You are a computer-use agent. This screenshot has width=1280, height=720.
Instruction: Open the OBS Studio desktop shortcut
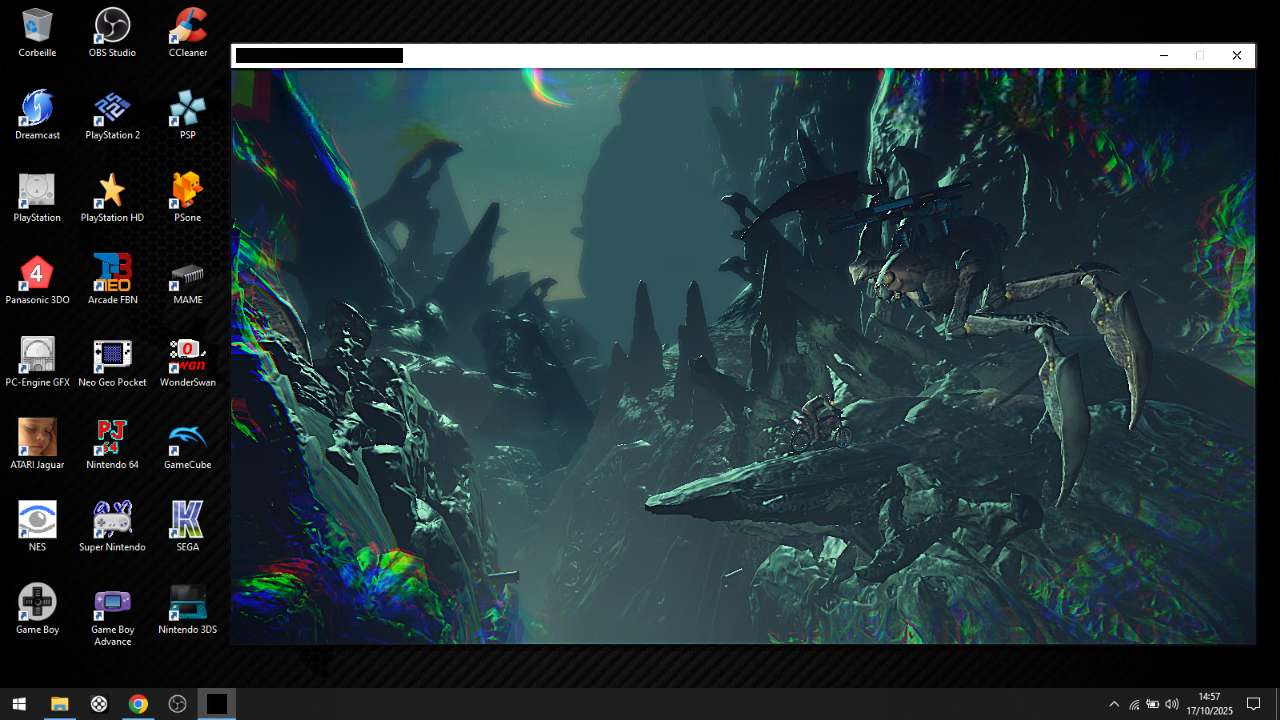click(x=112, y=27)
